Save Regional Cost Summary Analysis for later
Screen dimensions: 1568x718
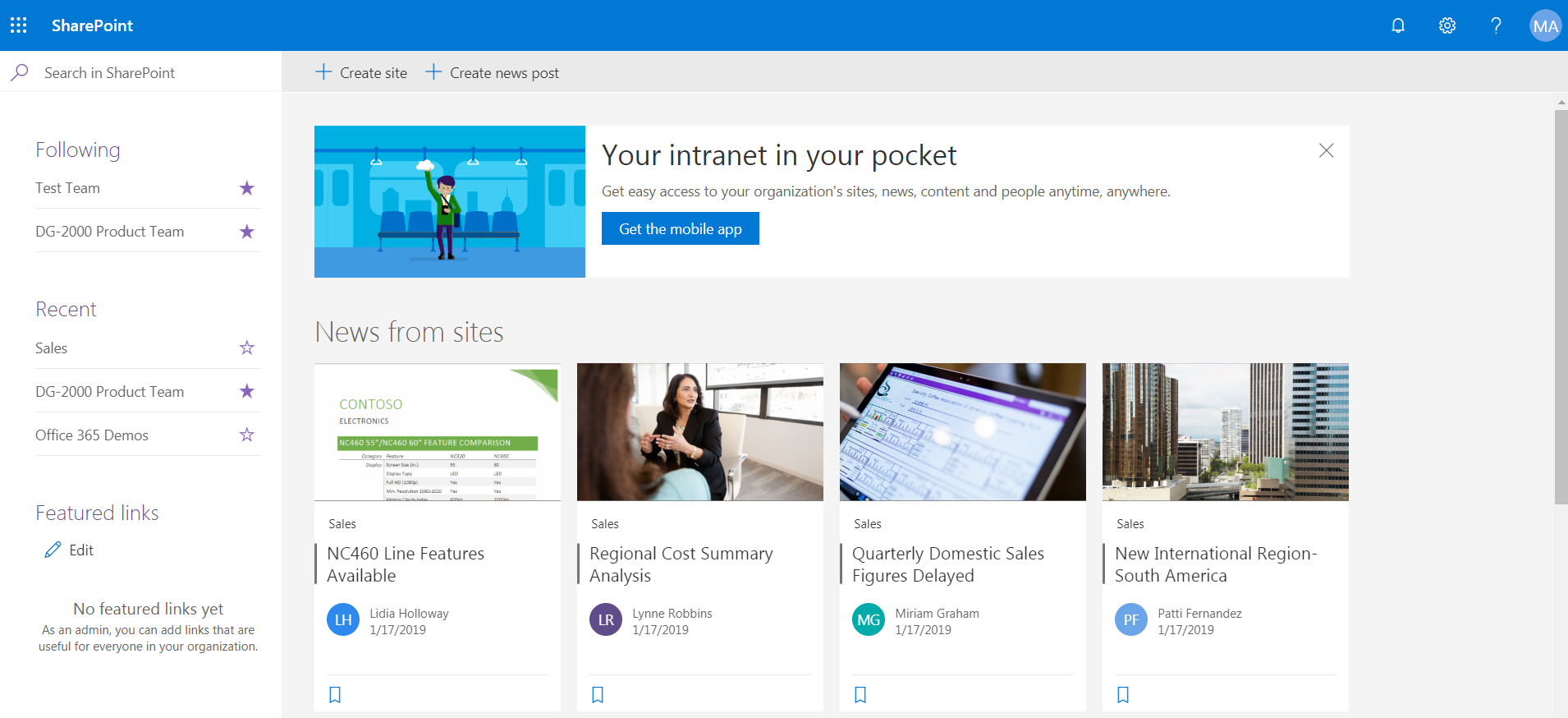pos(598,695)
